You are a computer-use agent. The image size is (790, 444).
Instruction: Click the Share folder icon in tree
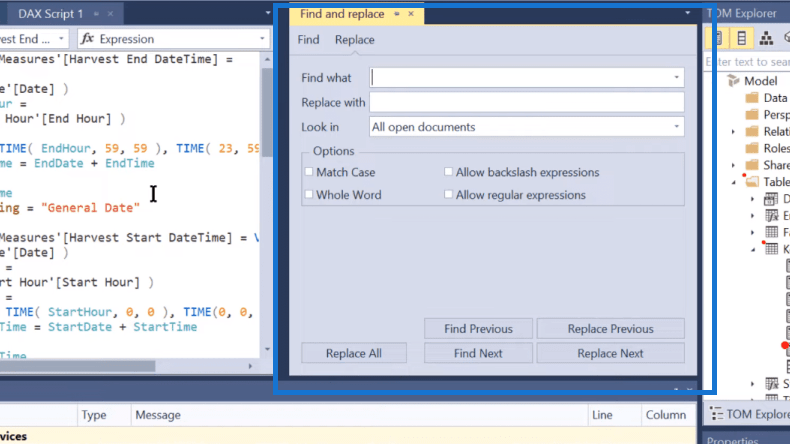tap(752, 165)
